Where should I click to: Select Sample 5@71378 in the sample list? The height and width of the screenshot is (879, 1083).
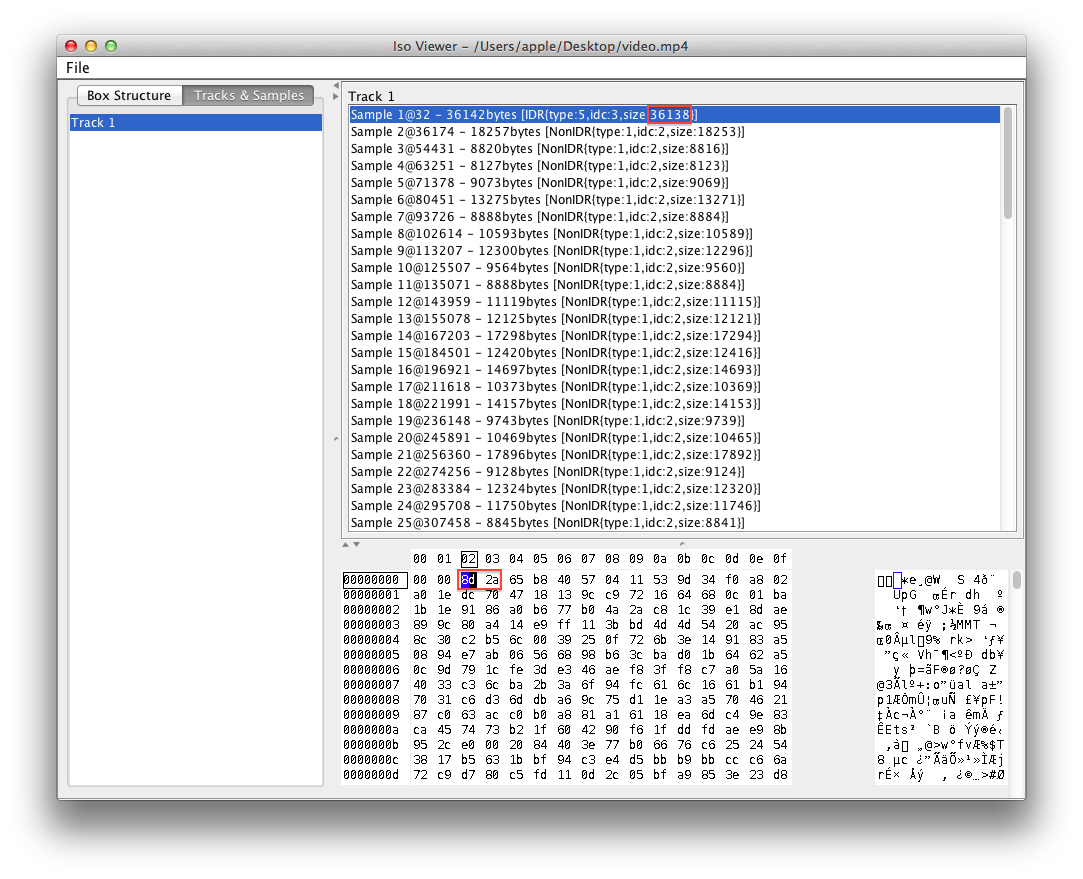[500, 182]
